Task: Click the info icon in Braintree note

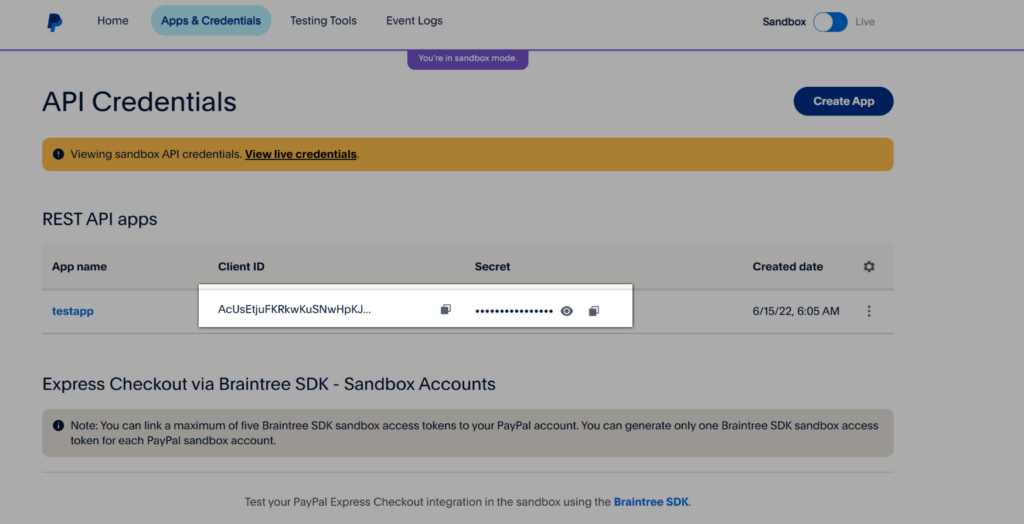Action: click(59, 426)
